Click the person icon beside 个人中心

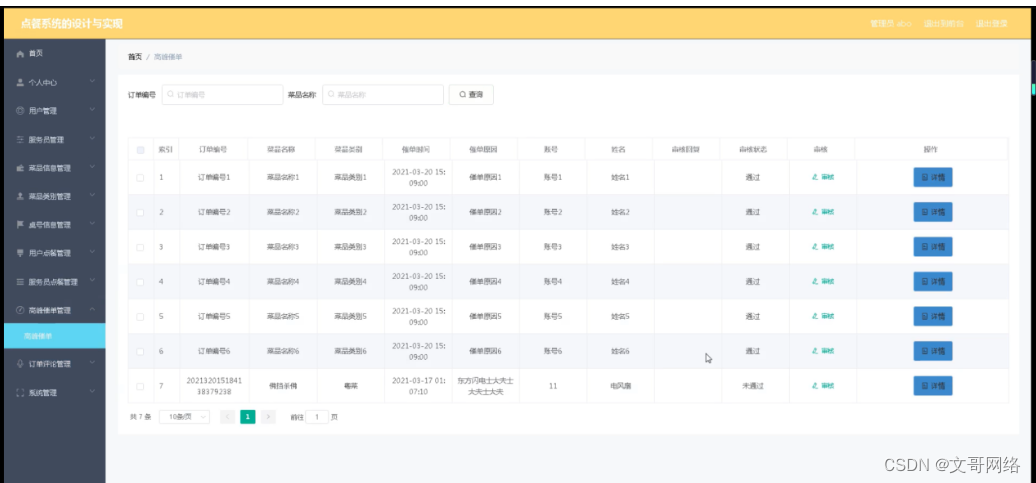click(20, 83)
